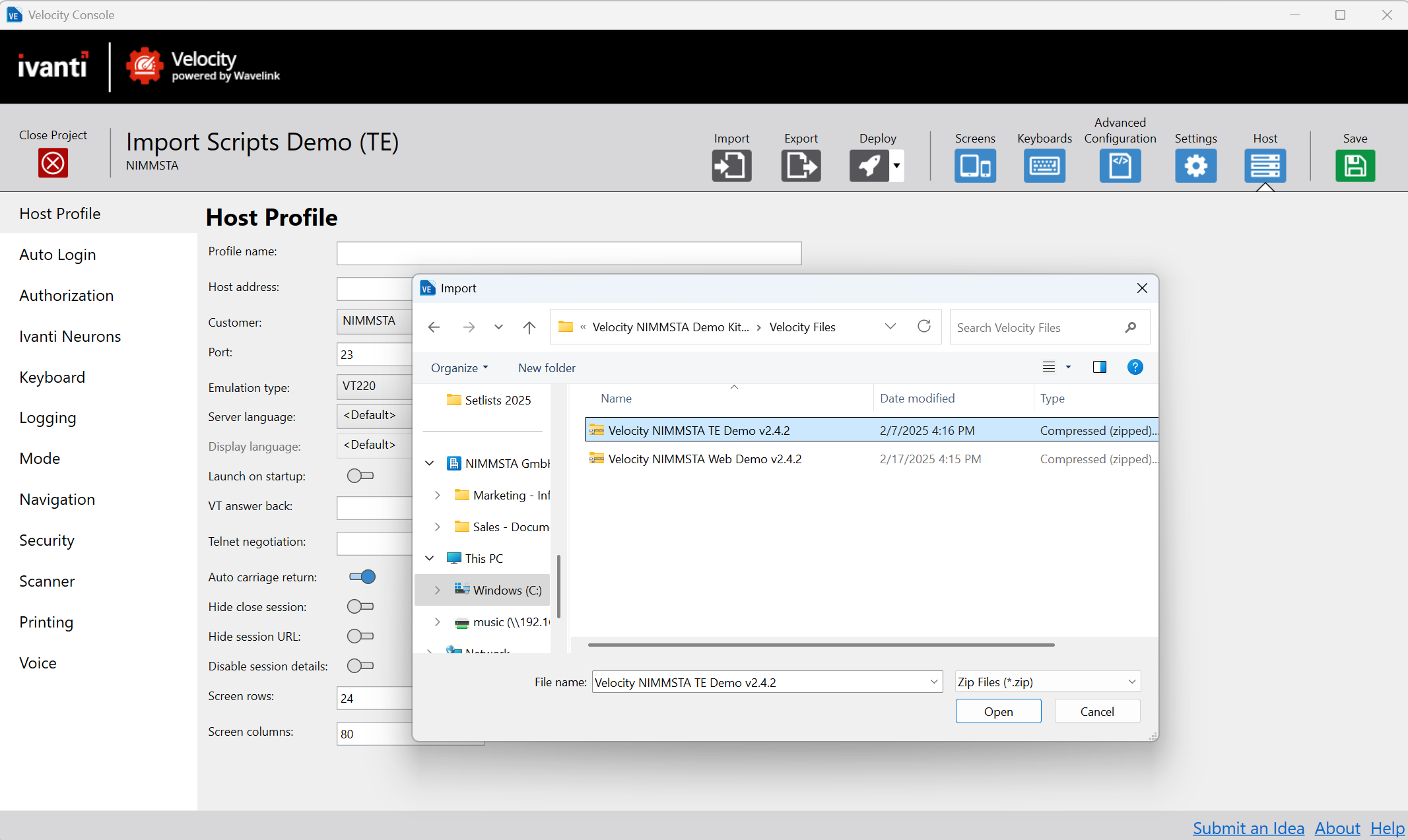Click the Profile name input field
Screen dimensions: 1408x840
click(x=569, y=253)
